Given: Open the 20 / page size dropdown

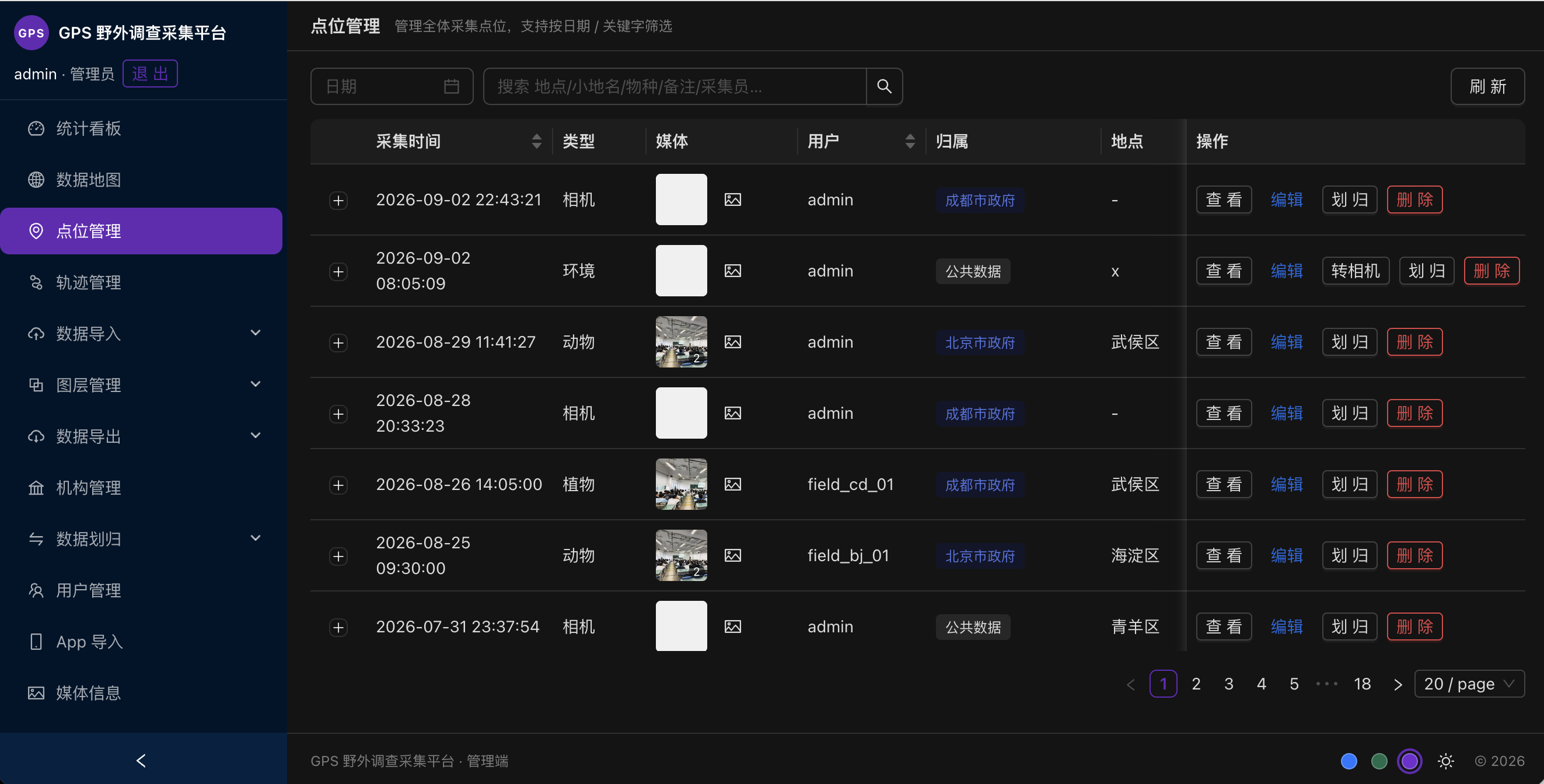Looking at the screenshot, I should (x=1469, y=684).
